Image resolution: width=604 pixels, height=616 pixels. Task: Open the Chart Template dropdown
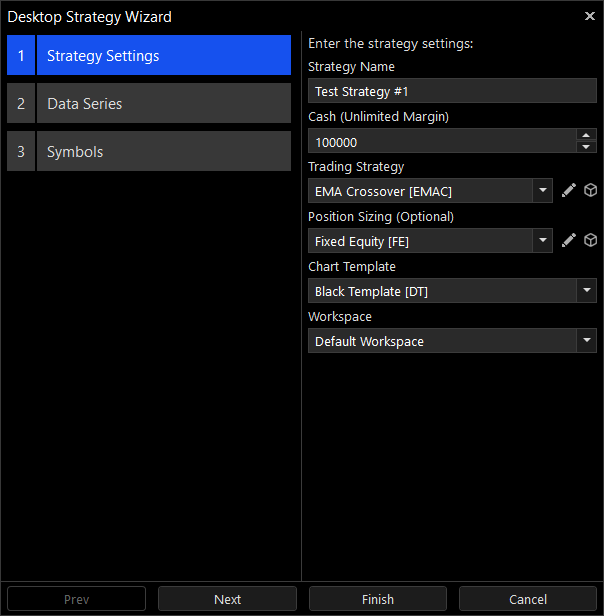tap(586, 291)
